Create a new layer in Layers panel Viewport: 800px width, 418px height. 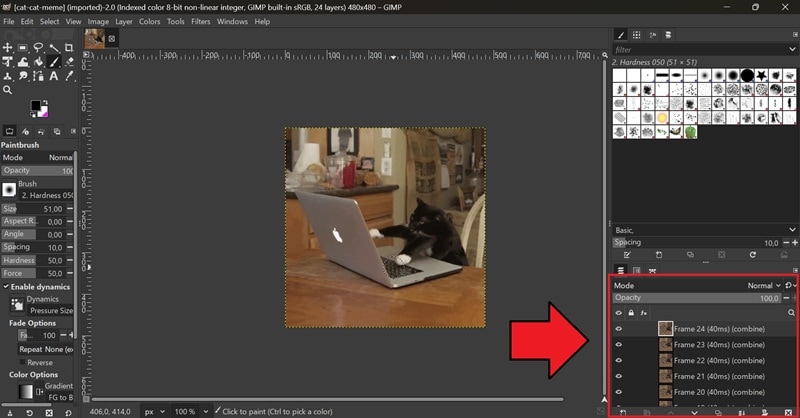point(623,412)
